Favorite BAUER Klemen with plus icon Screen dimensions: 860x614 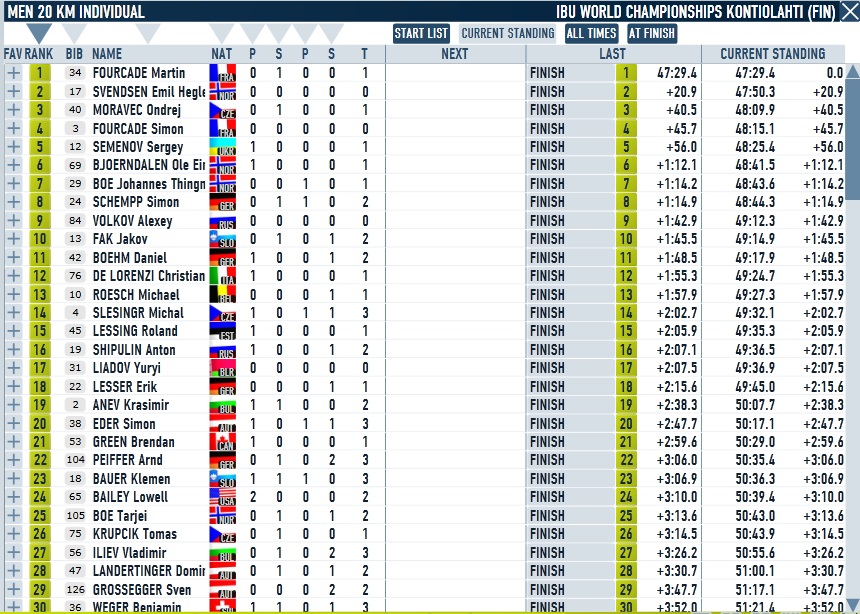coord(14,479)
